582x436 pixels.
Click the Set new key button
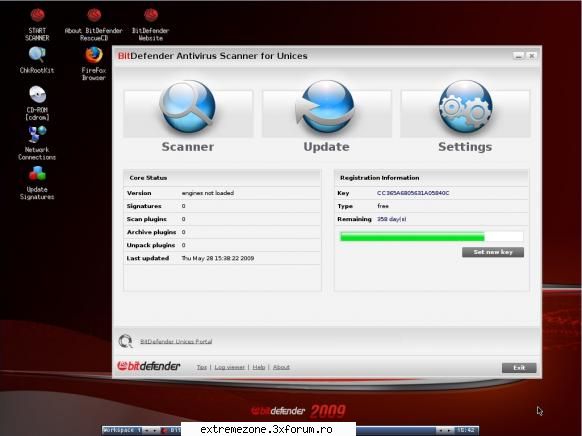click(493, 252)
